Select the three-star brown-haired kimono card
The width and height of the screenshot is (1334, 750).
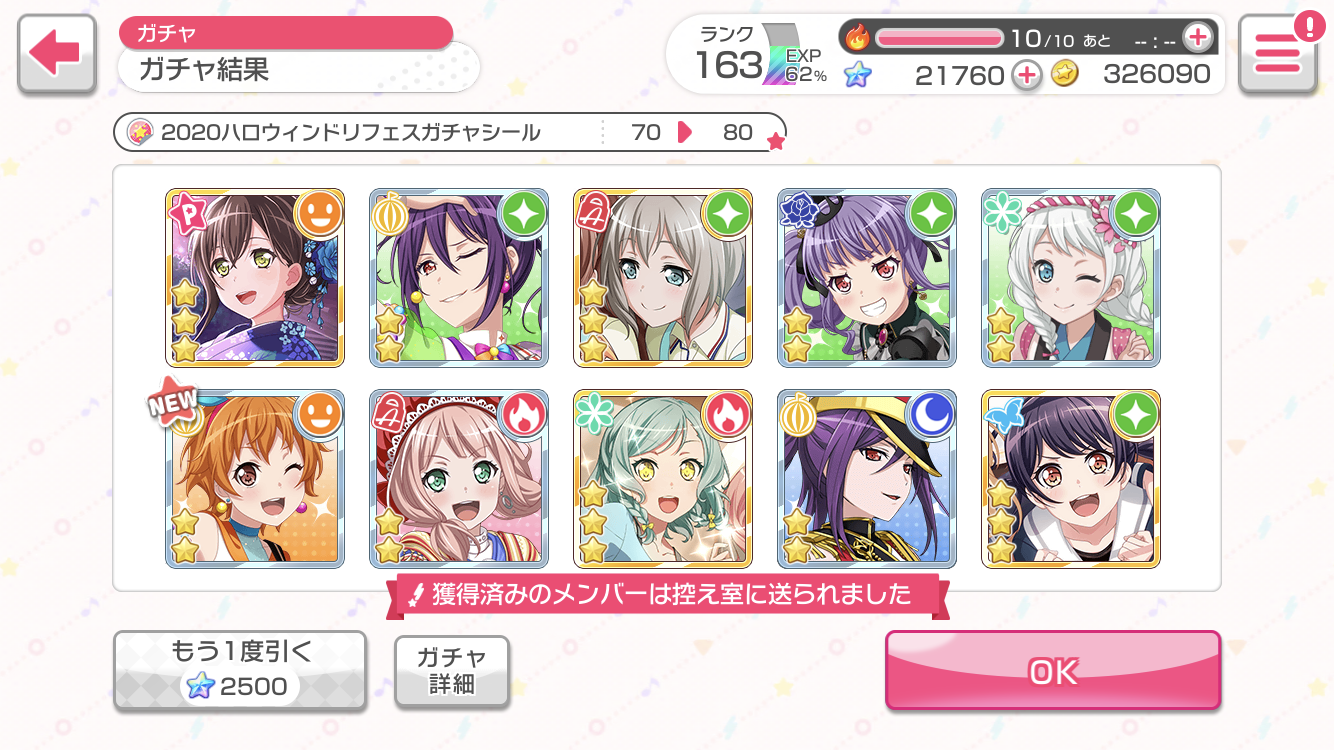coord(255,278)
